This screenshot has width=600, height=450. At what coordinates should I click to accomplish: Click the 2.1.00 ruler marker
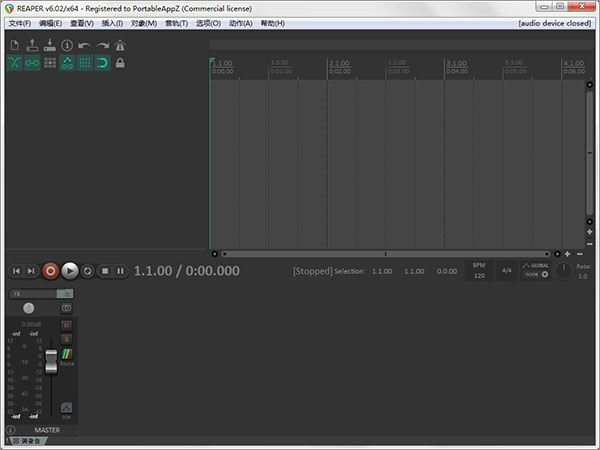[339, 63]
